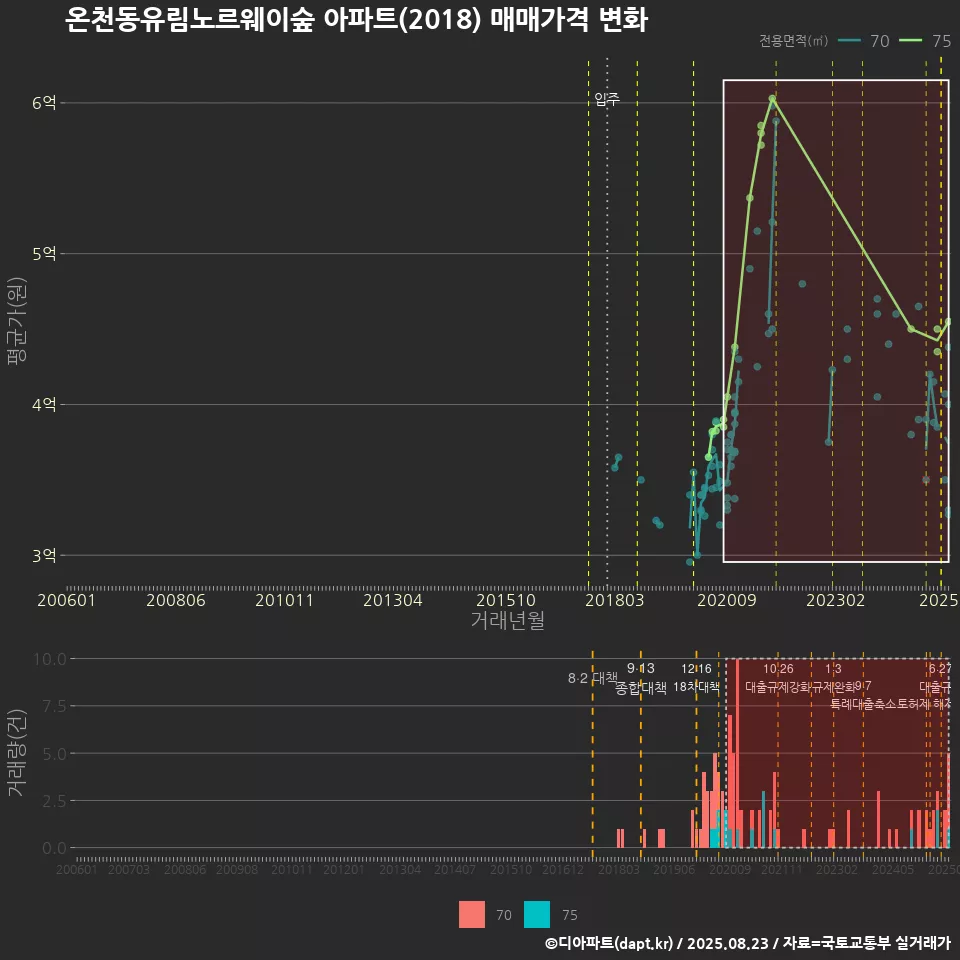Click the 5억 label on price axis

44,253
